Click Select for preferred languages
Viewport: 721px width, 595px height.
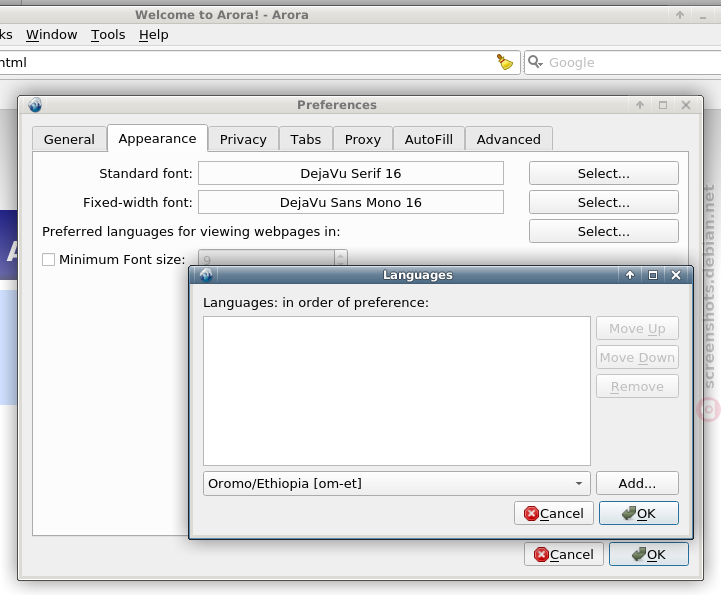coord(604,231)
